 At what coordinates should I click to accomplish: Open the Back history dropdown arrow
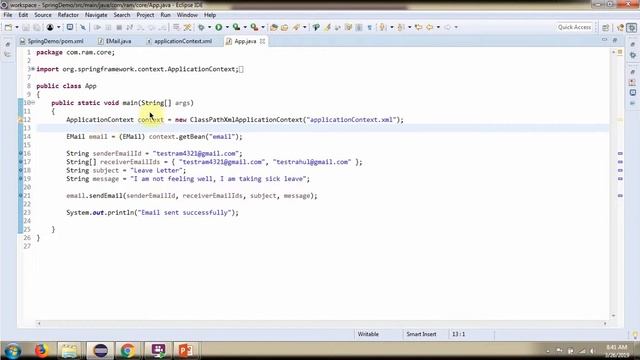tap(438, 27)
